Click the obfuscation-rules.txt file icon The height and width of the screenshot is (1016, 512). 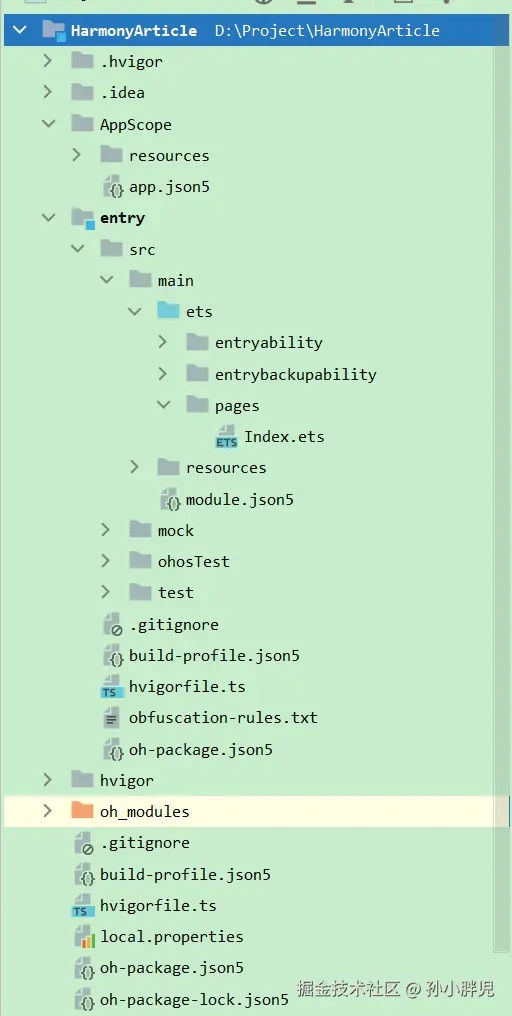113,718
